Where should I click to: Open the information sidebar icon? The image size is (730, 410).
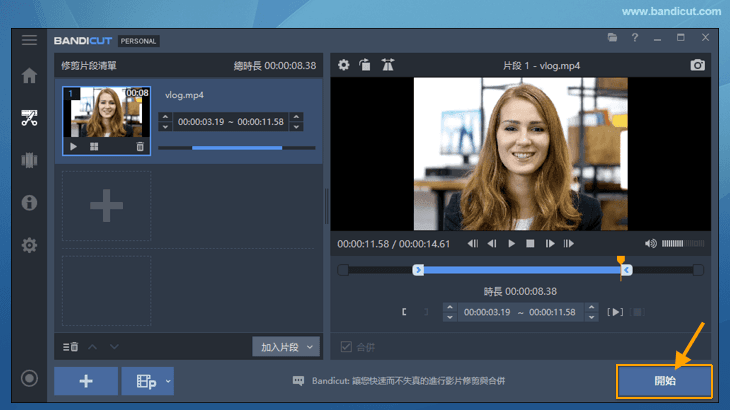(29, 202)
